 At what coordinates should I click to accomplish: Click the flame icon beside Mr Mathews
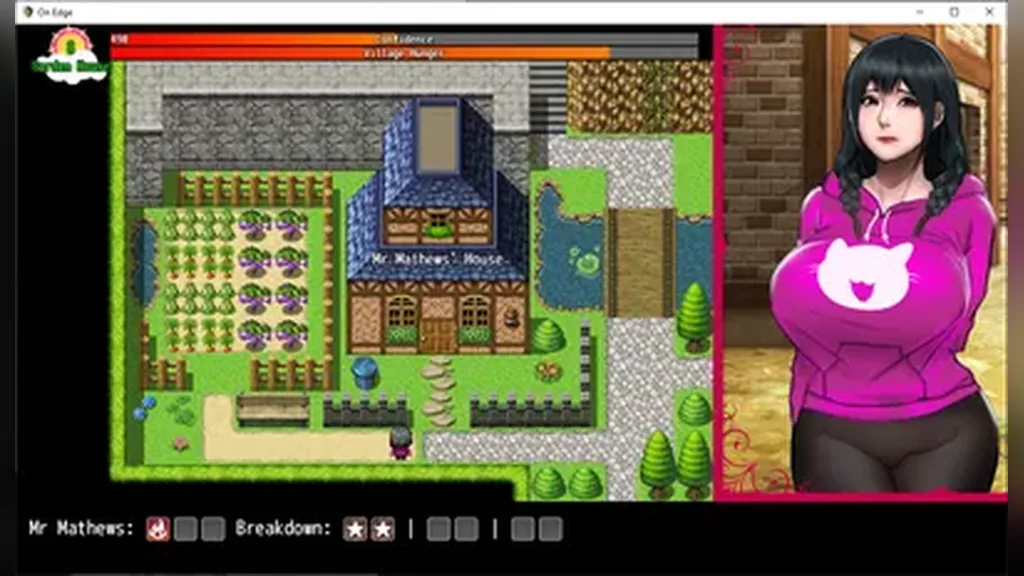[x=157, y=529]
